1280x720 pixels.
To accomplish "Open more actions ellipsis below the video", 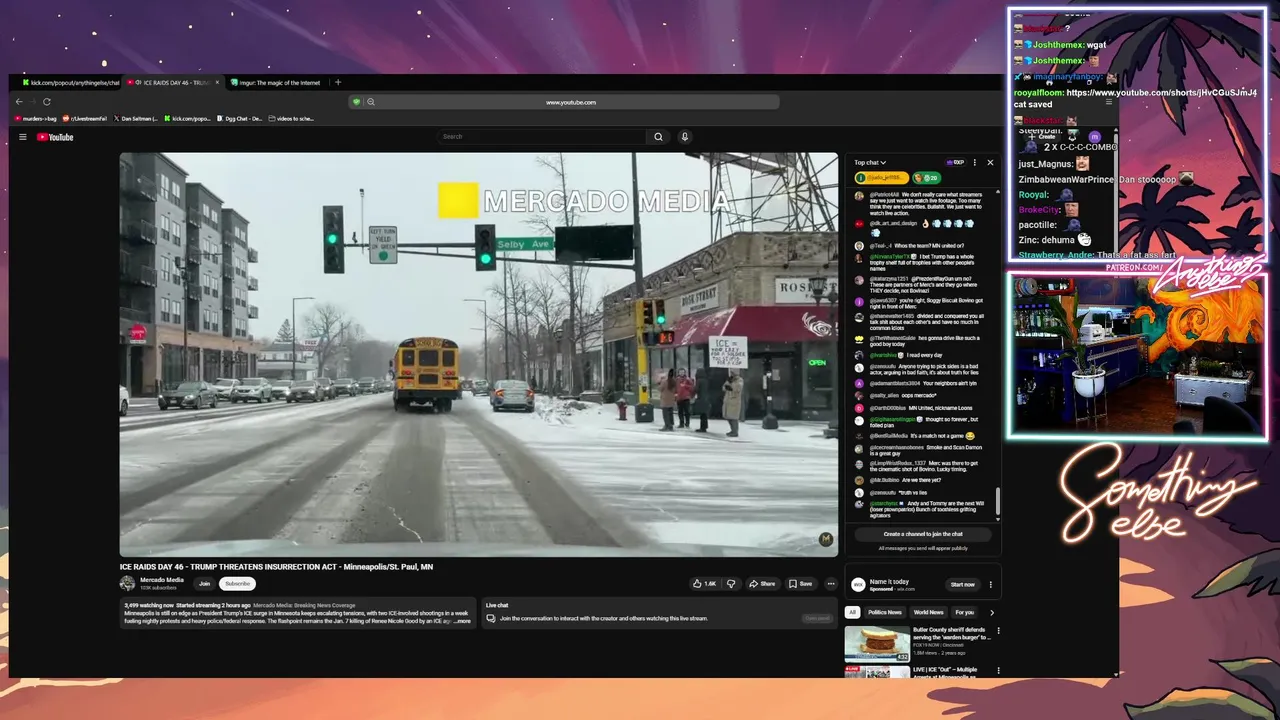I will click(830, 584).
